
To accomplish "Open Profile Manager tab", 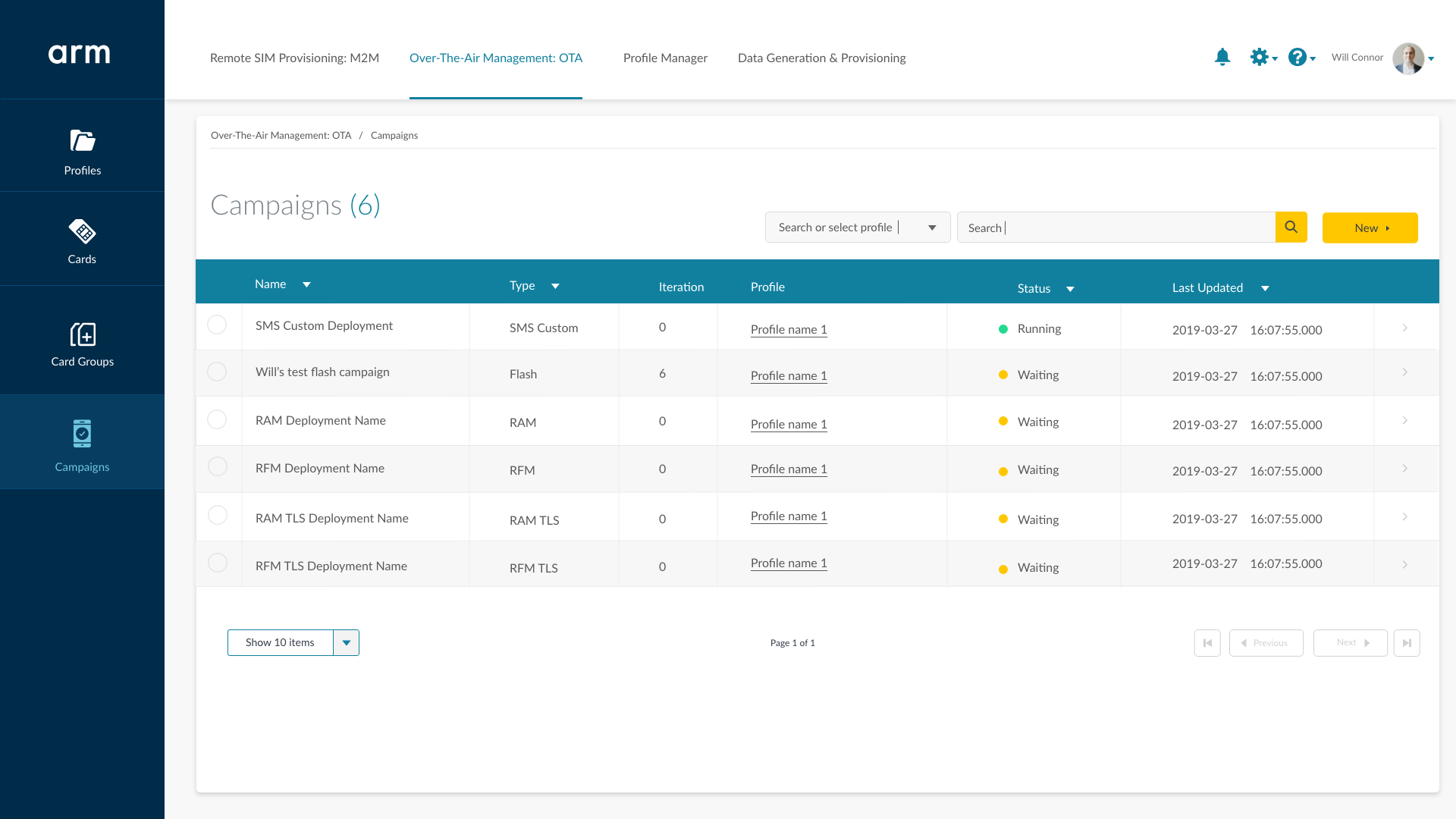I will coord(665,58).
